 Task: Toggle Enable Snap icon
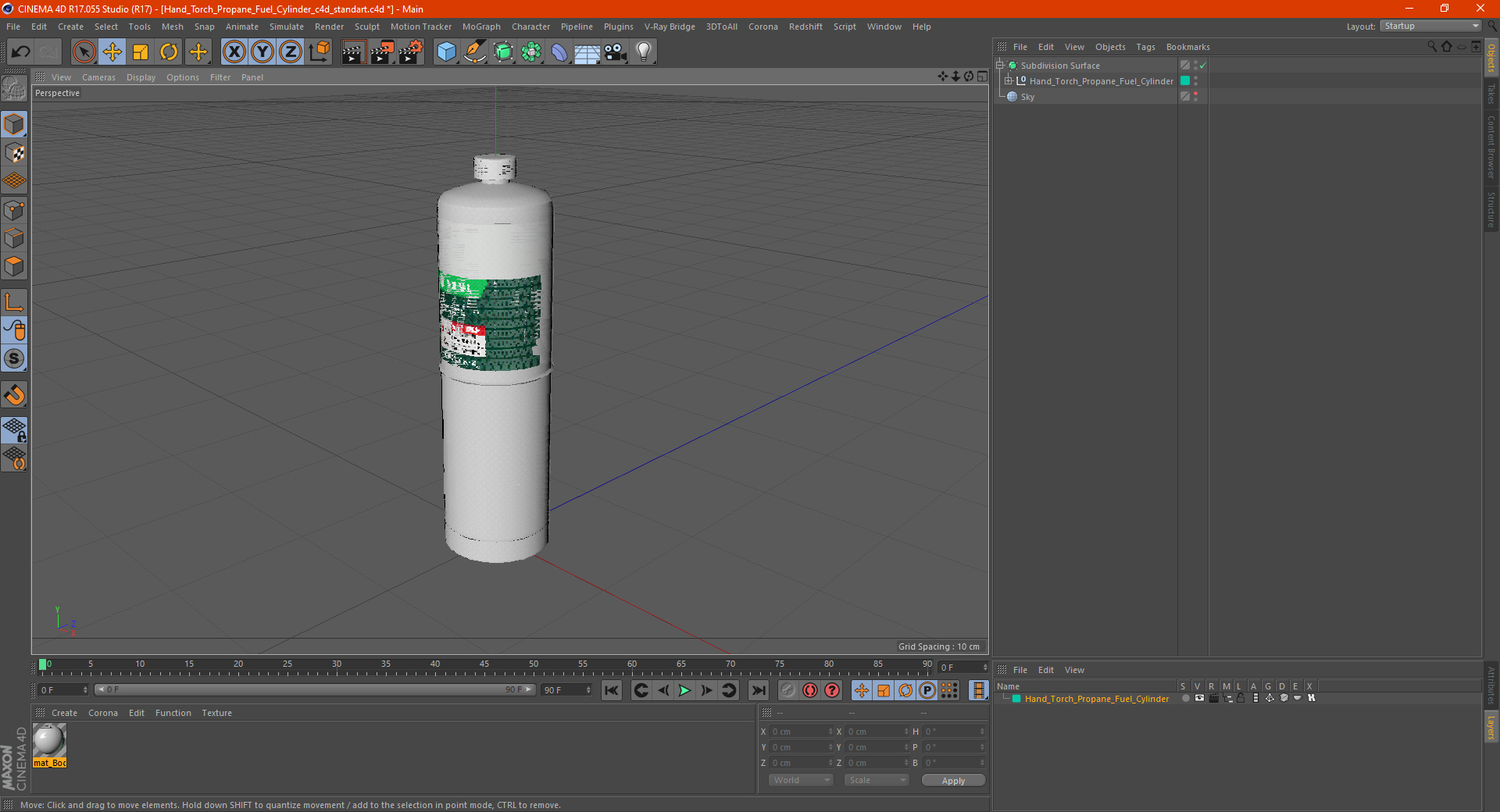14,394
